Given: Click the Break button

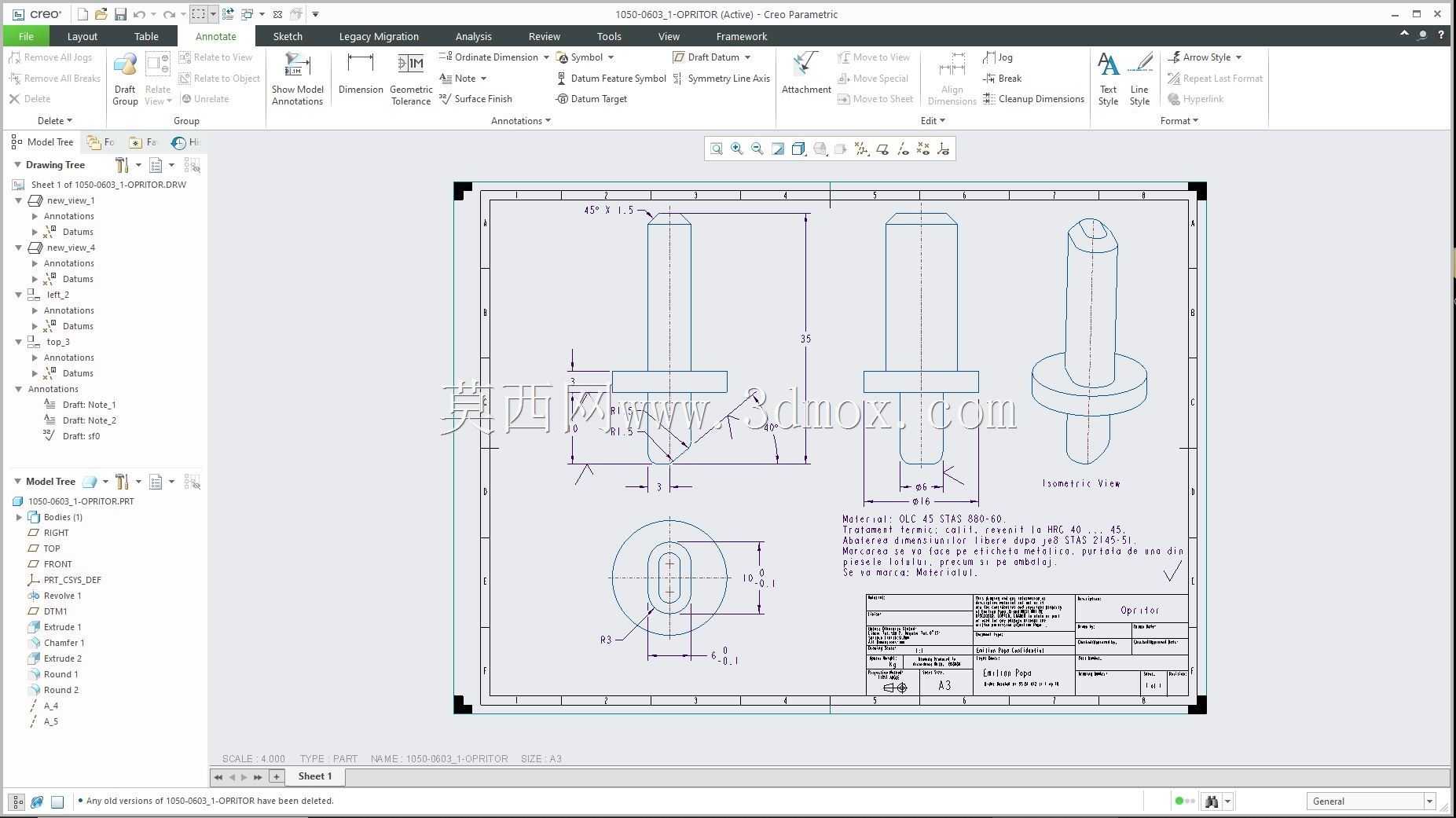Looking at the screenshot, I should 1003,79.
